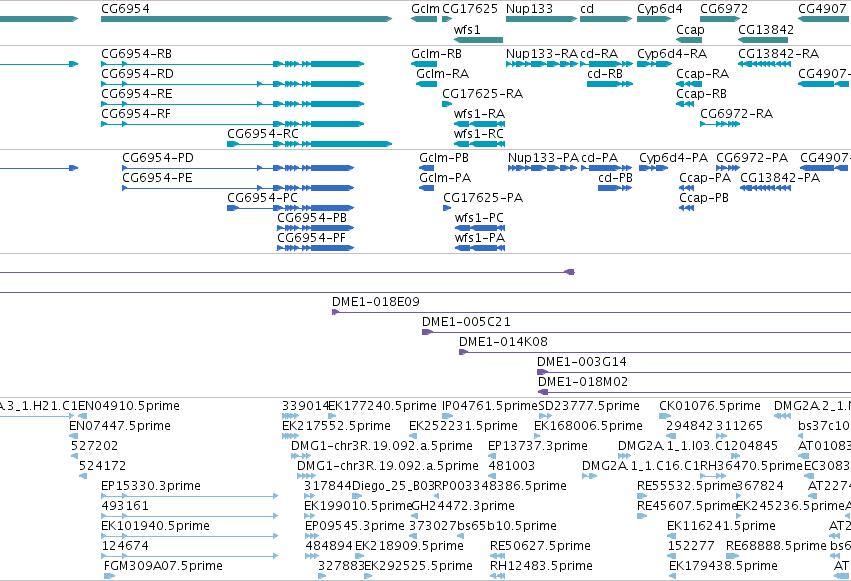Select BAC clone label DME1-014K08
Screen dimensions: 851x581
point(503,342)
